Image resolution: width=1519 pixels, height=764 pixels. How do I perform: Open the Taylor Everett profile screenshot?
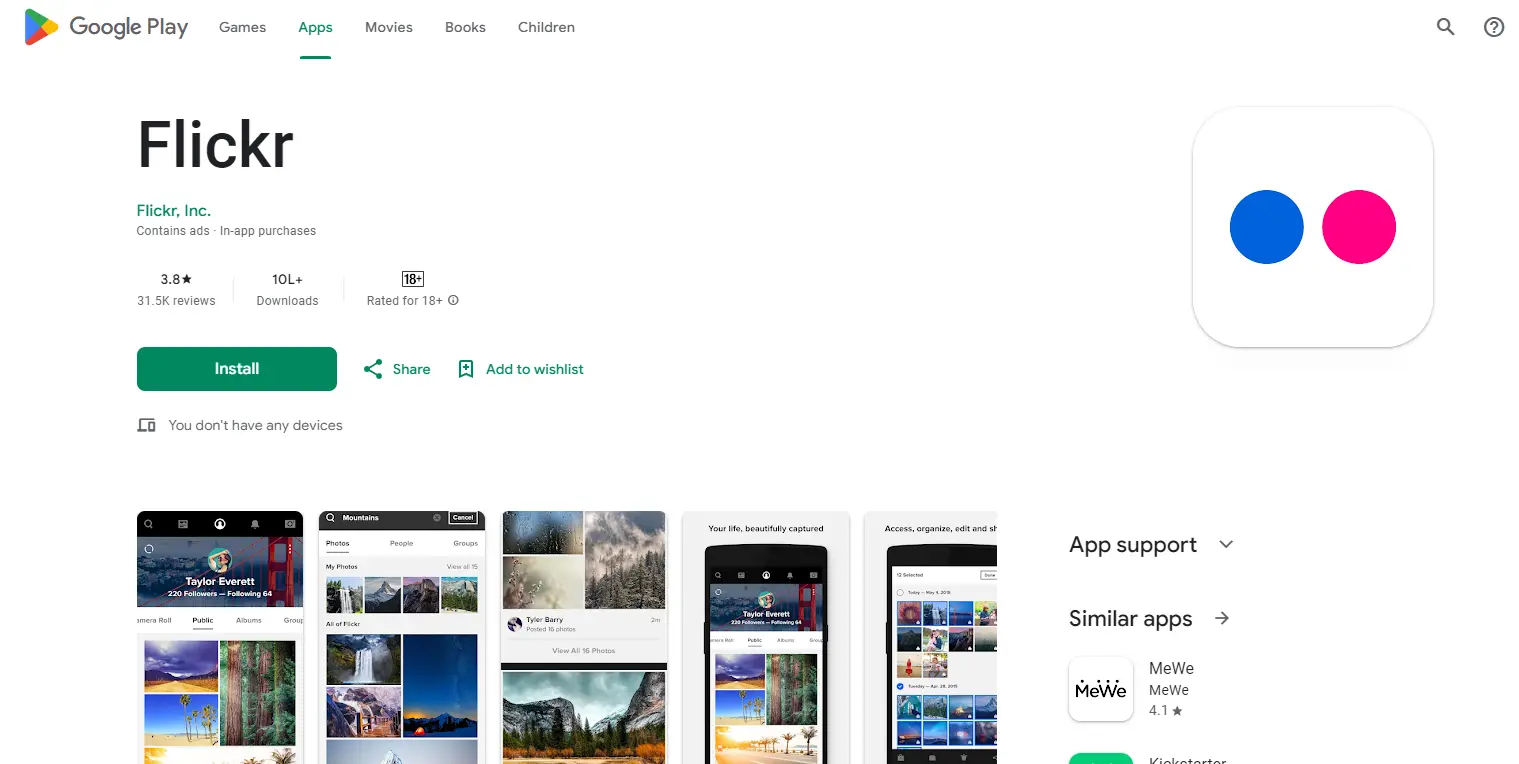220,638
